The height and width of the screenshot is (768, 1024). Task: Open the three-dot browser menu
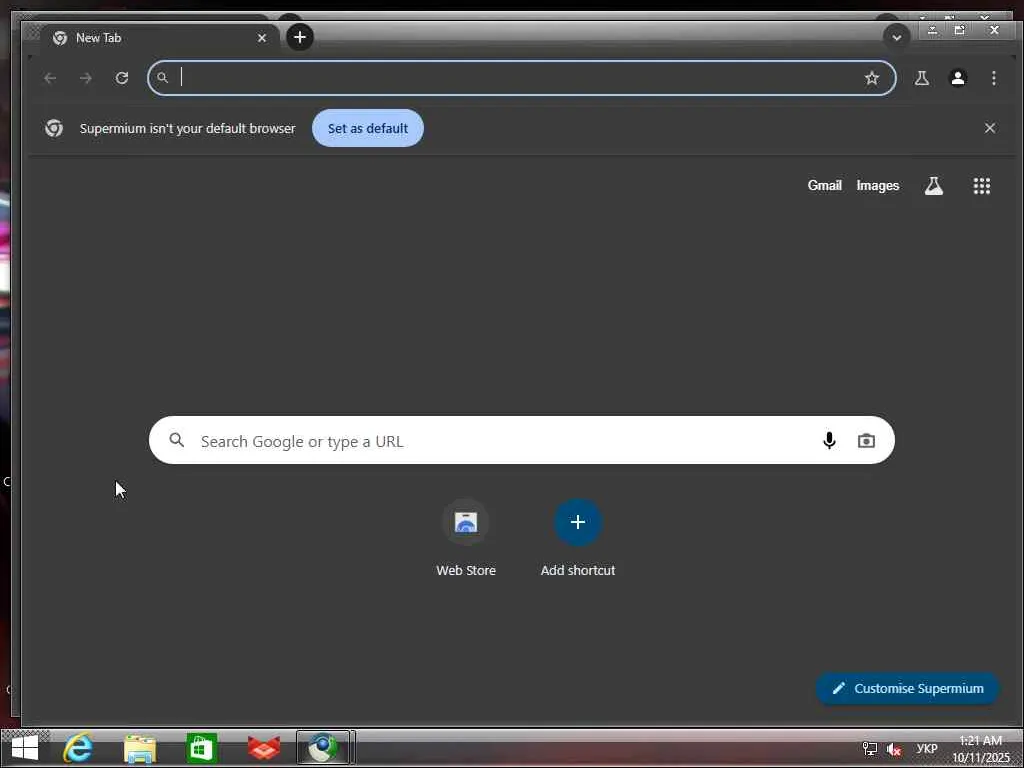[x=993, y=78]
